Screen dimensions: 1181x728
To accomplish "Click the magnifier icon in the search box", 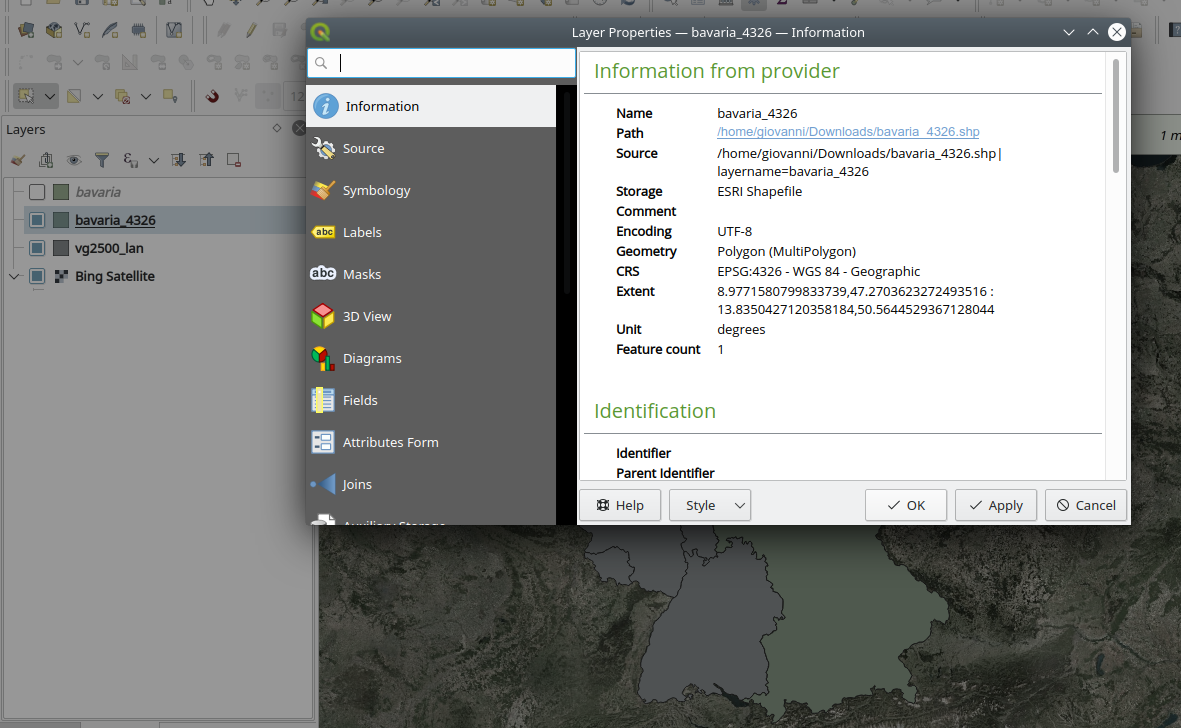I will [x=321, y=63].
